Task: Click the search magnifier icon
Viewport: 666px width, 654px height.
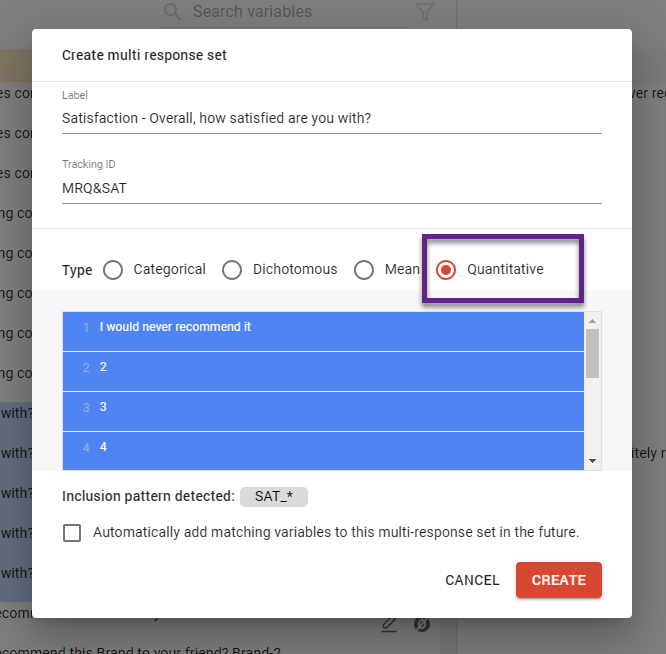Action: 173,12
